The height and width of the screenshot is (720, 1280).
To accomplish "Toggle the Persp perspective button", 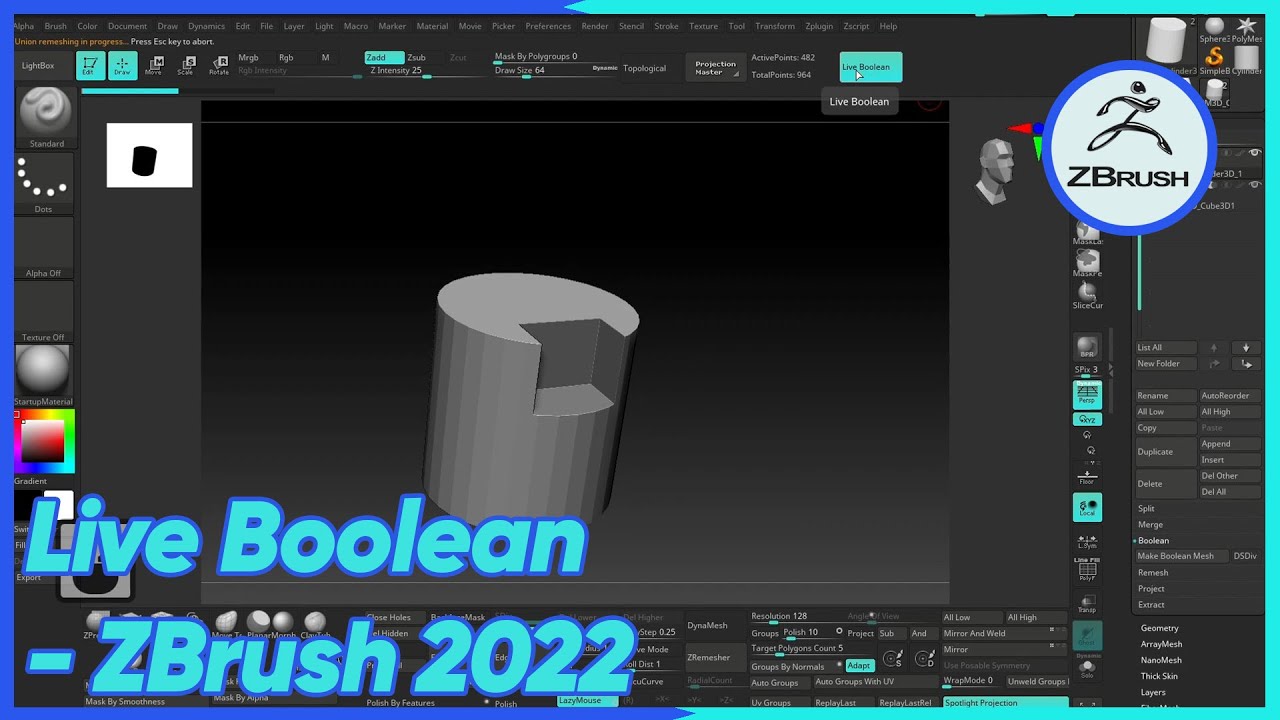I will 1087,395.
